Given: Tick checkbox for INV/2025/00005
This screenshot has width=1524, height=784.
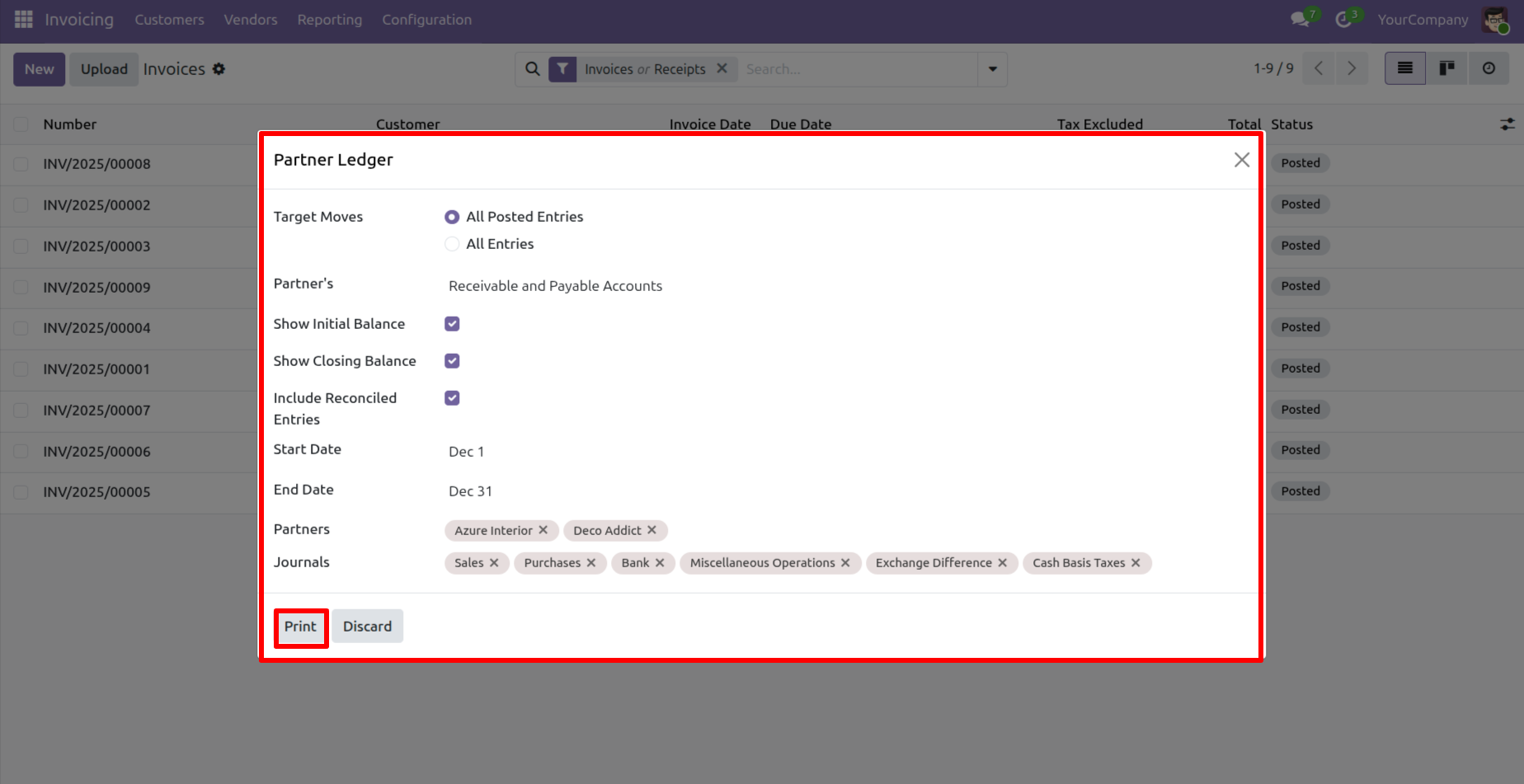Looking at the screenshot, I should 21,492.
